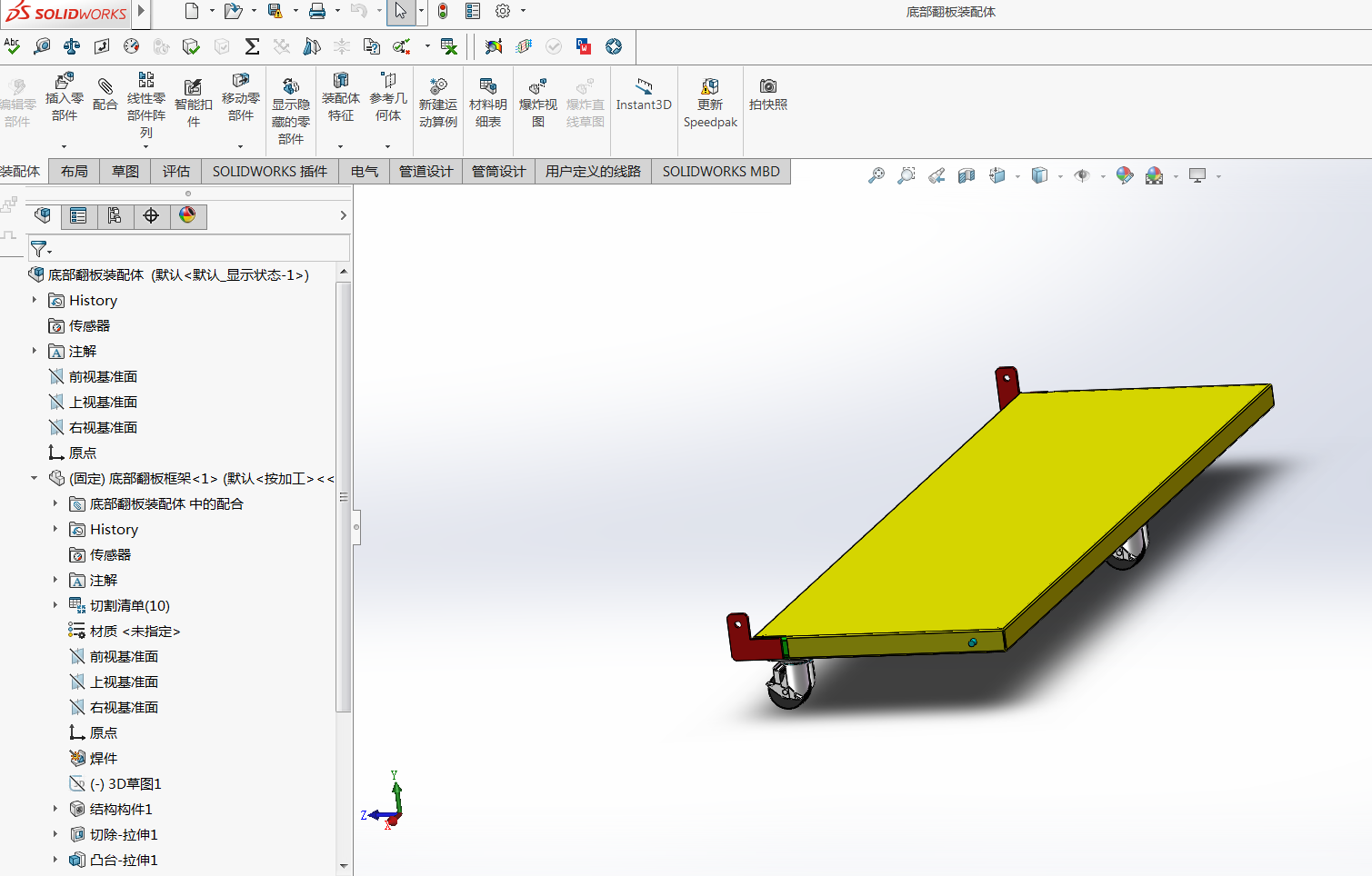The height and width of the screenshot is (876, 1372).
Task: Switch to the 评估 tab
Action: click(176, 171)
